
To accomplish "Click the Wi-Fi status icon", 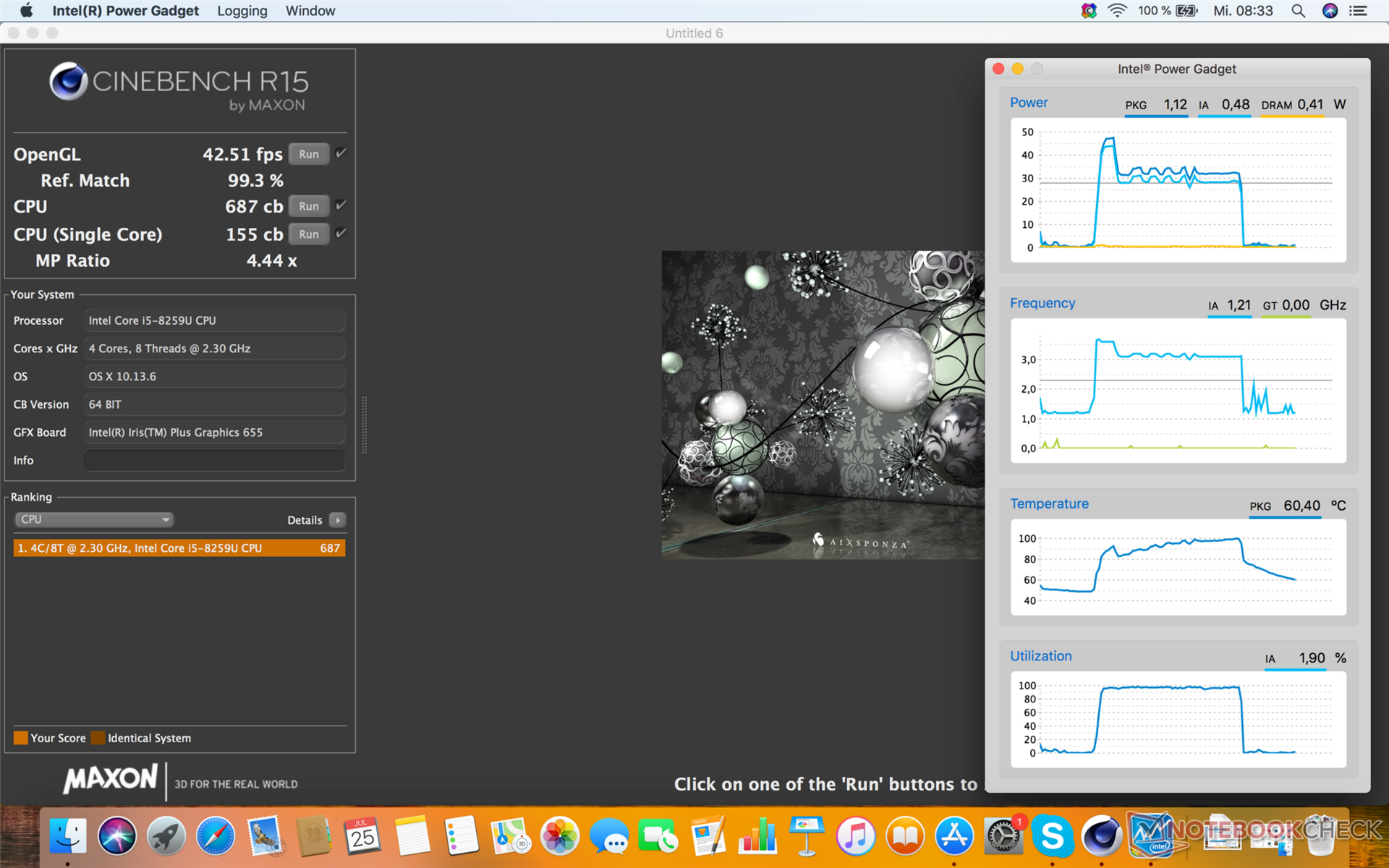I will (1117, 11).
